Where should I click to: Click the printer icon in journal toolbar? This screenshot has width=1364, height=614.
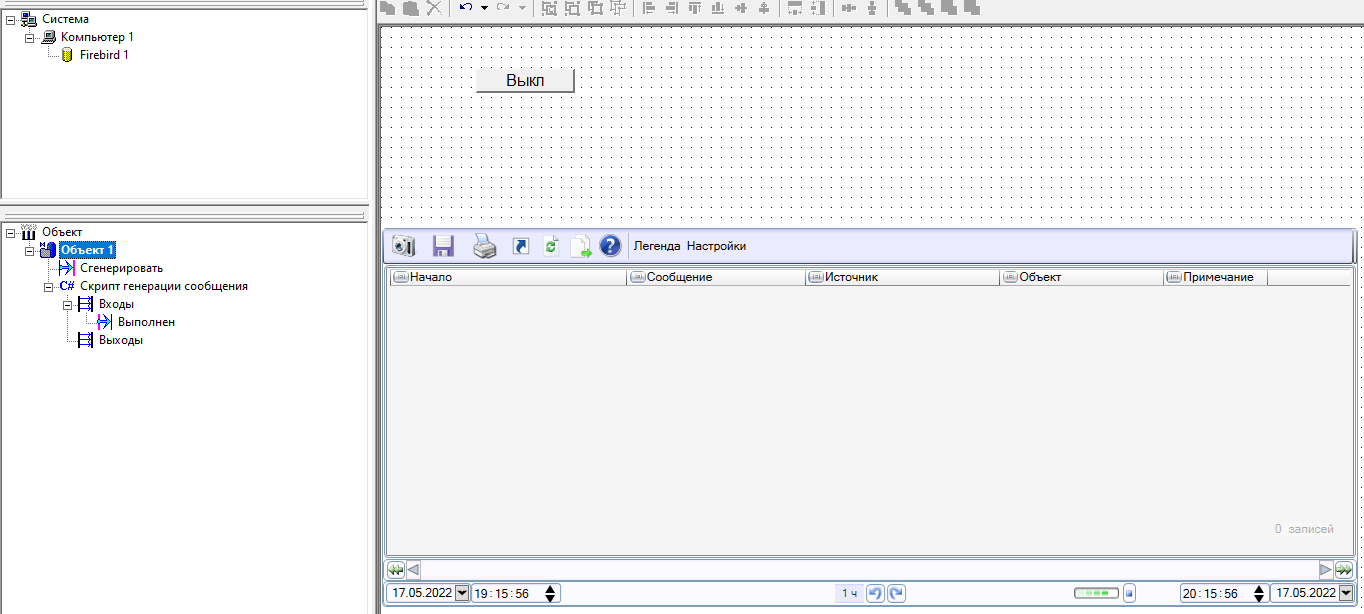click(x=484, y=246)
